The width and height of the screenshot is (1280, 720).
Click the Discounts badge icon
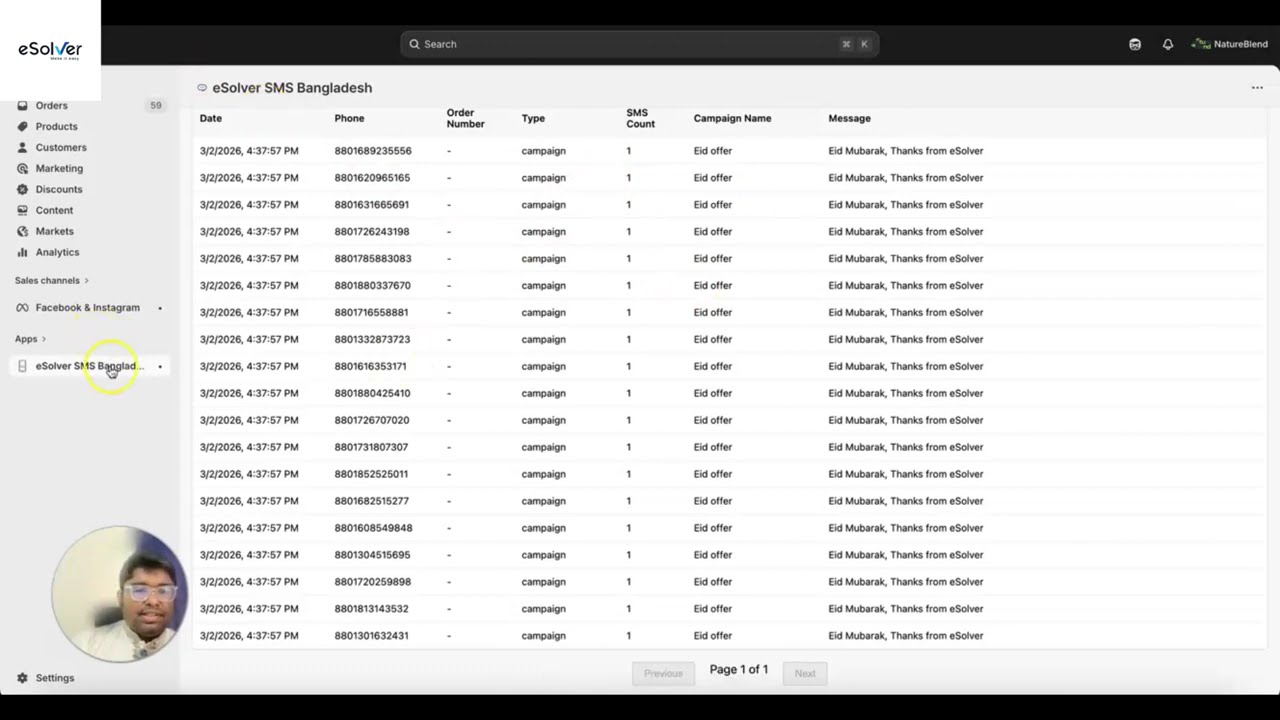pyautogui.click(x=22, y=189)
